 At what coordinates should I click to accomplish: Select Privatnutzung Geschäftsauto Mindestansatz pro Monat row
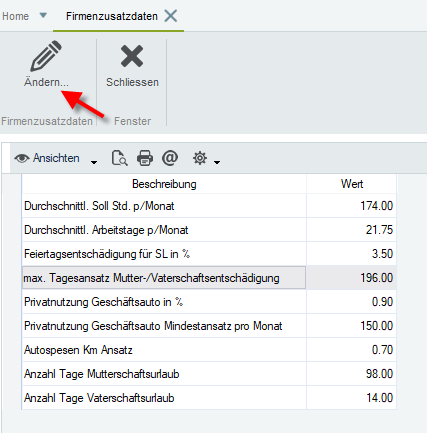[x=209, y=326]
